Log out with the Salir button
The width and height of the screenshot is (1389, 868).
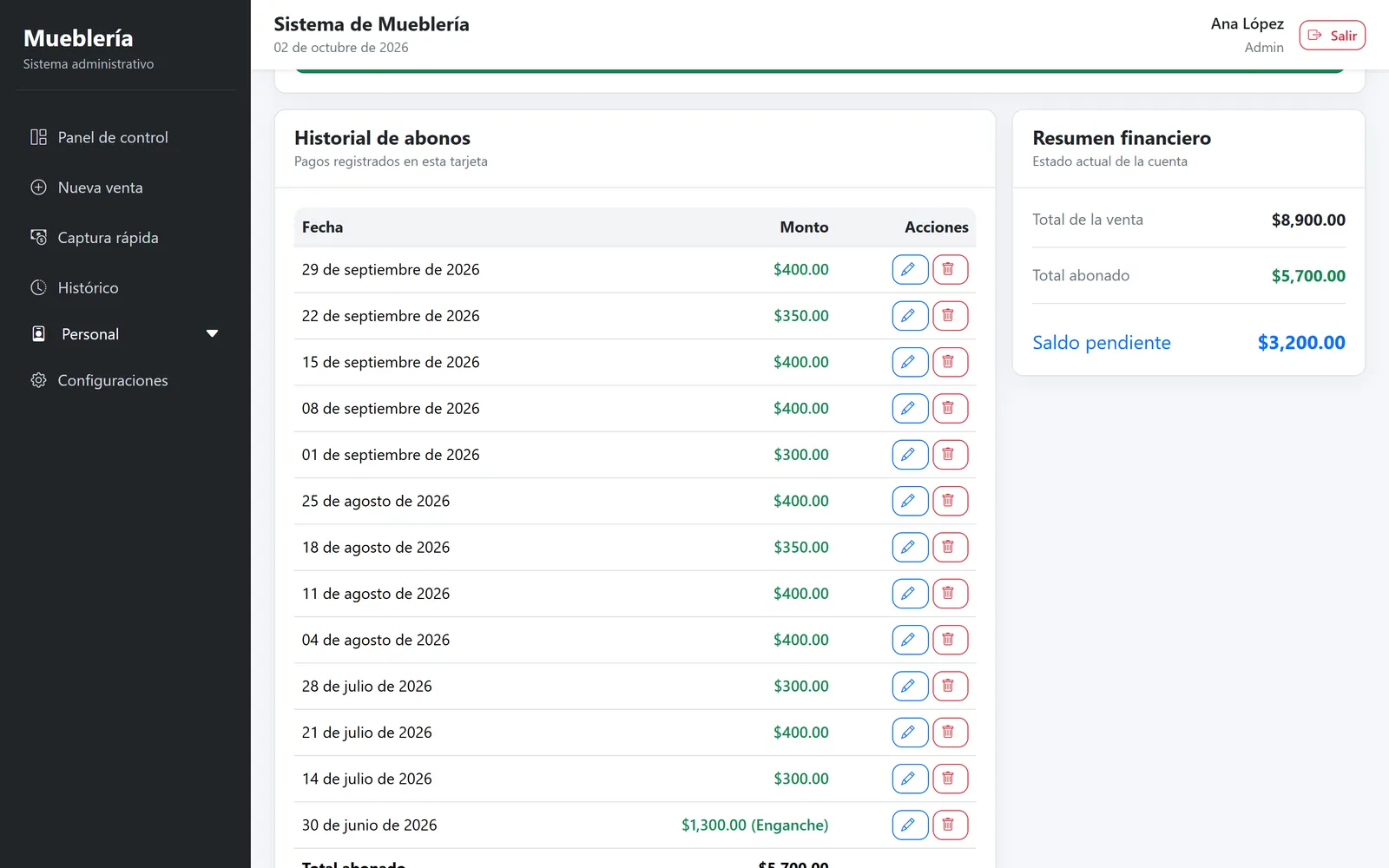[x=1332, y=36]
